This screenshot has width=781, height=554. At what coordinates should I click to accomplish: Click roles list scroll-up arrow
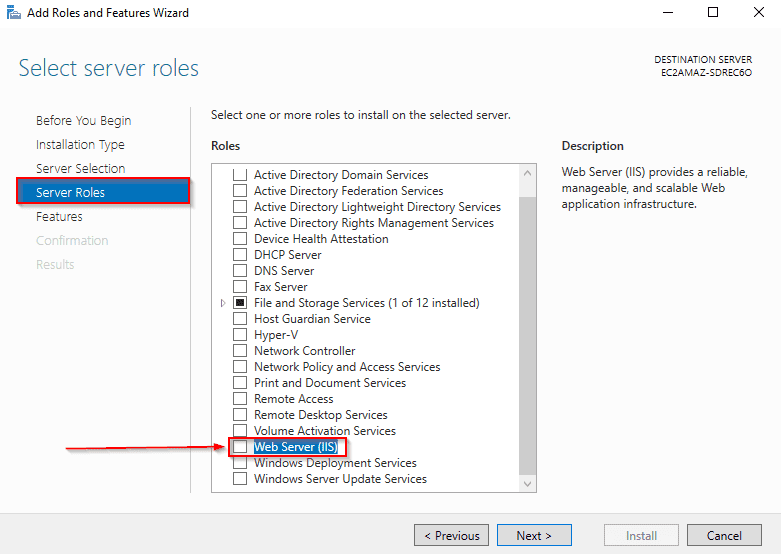(x=527, y=173)
